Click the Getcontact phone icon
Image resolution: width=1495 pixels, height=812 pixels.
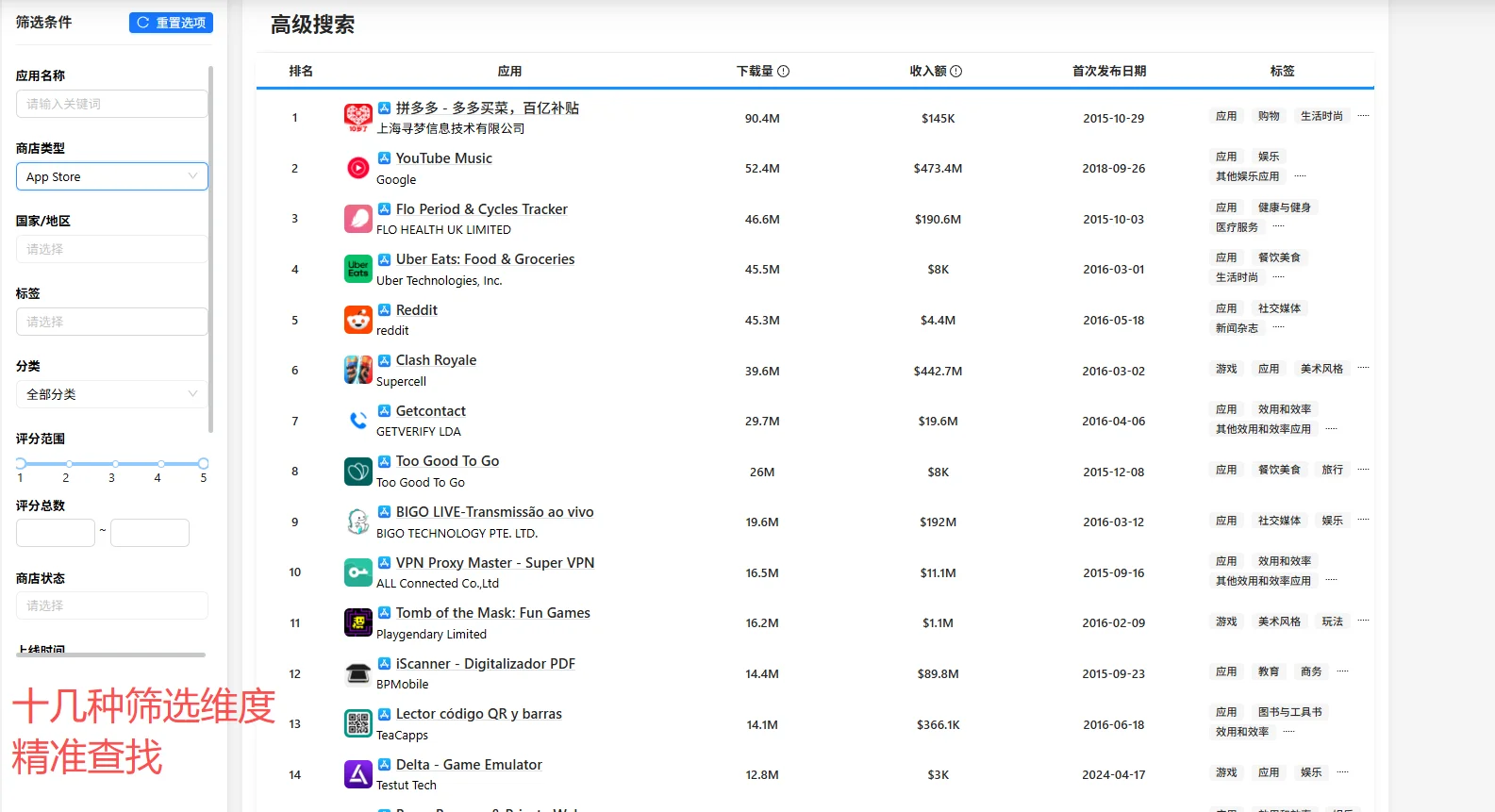pyautogui.click(x=358, y=421)
